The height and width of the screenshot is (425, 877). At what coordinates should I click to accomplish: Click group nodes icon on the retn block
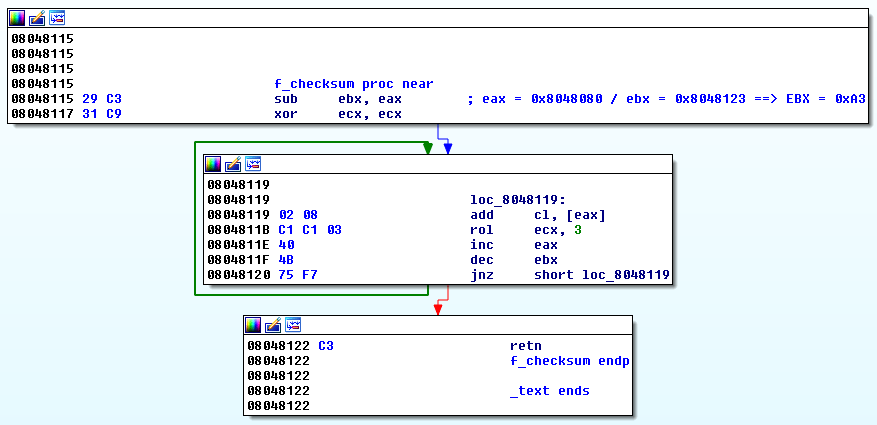292,325
